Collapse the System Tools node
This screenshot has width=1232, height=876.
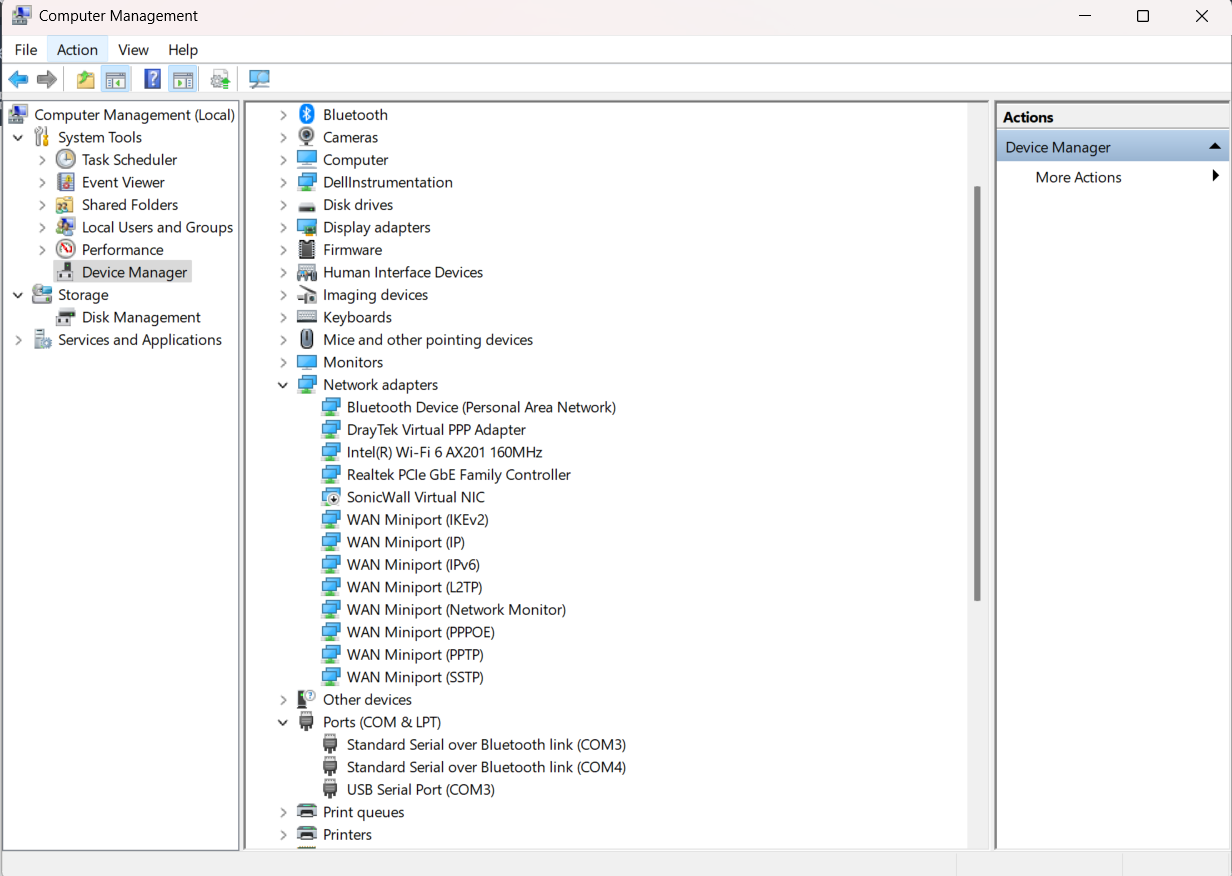(x=18, y=137)
